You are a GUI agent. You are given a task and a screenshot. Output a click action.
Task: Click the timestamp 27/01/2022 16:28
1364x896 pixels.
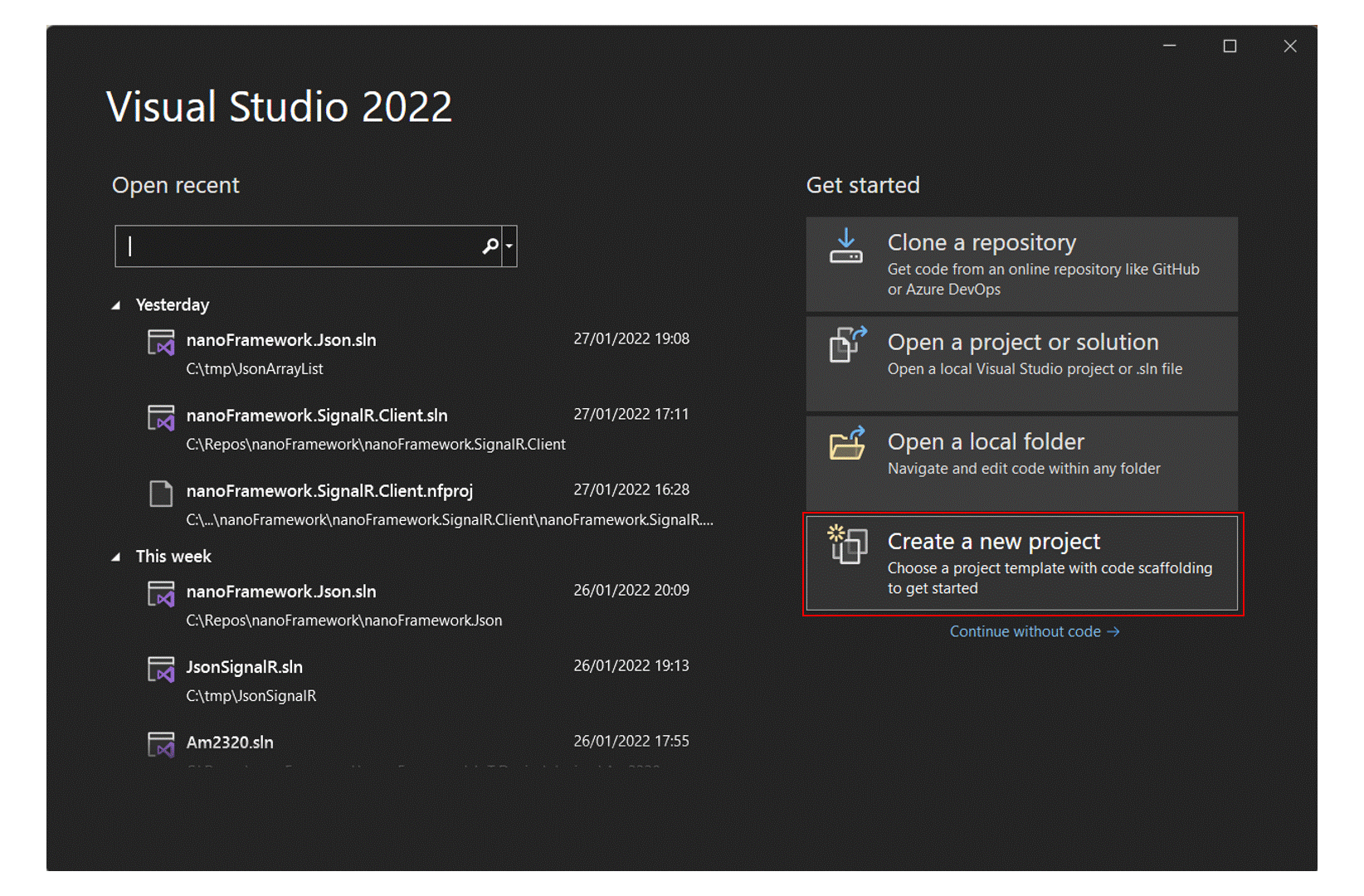(631, 489)
